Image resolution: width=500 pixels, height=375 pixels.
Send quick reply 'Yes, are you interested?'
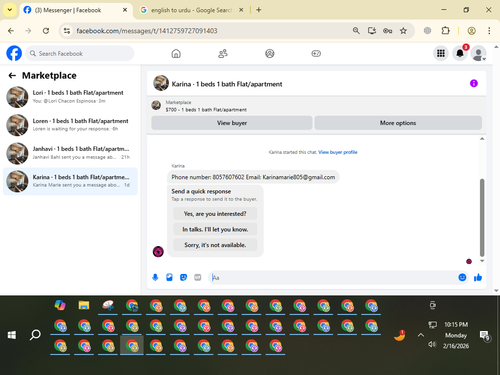click(x=215, y=214)
